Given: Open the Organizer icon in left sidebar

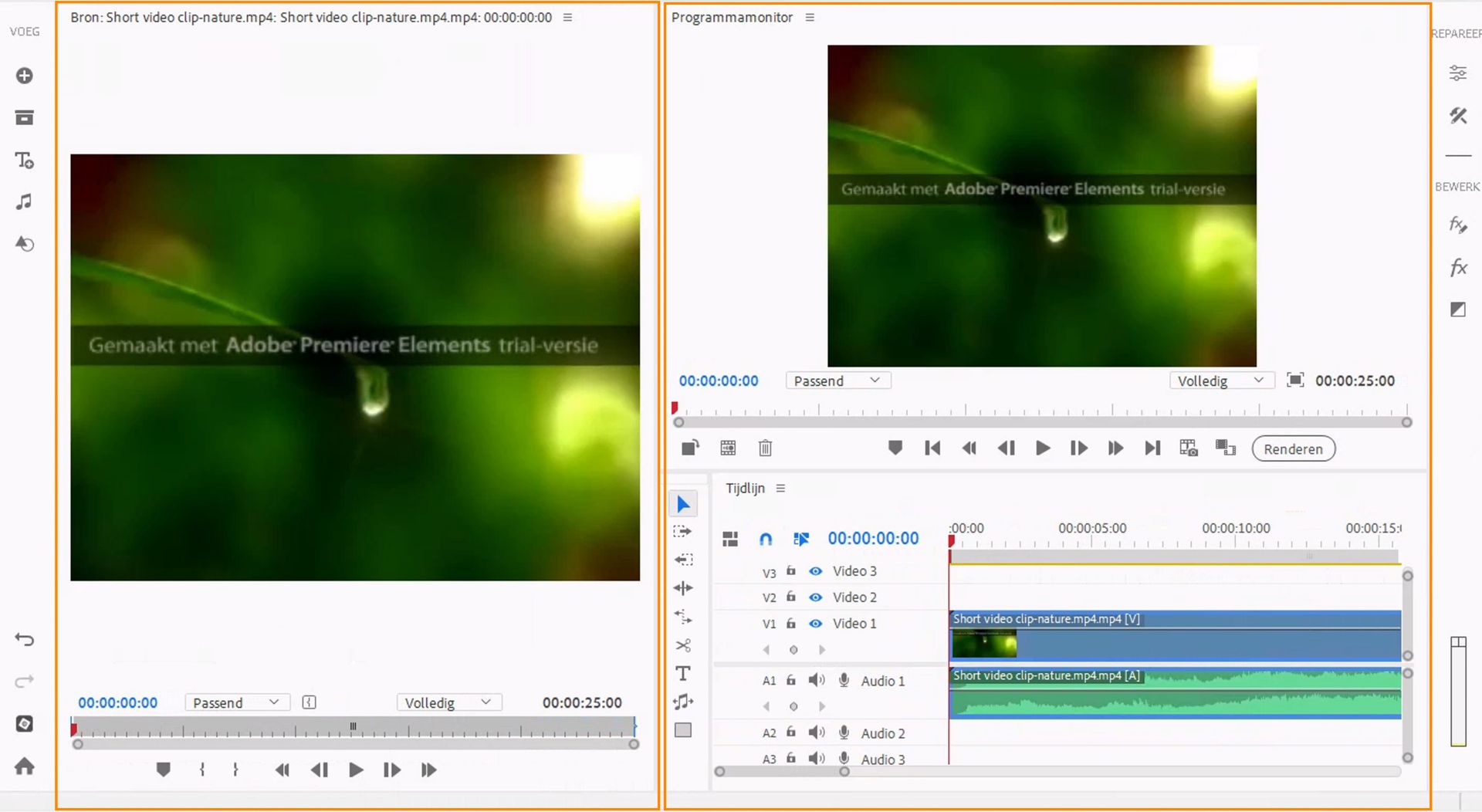Looking at the screenshot, I should pyautogui.click(x=25, y=724).
